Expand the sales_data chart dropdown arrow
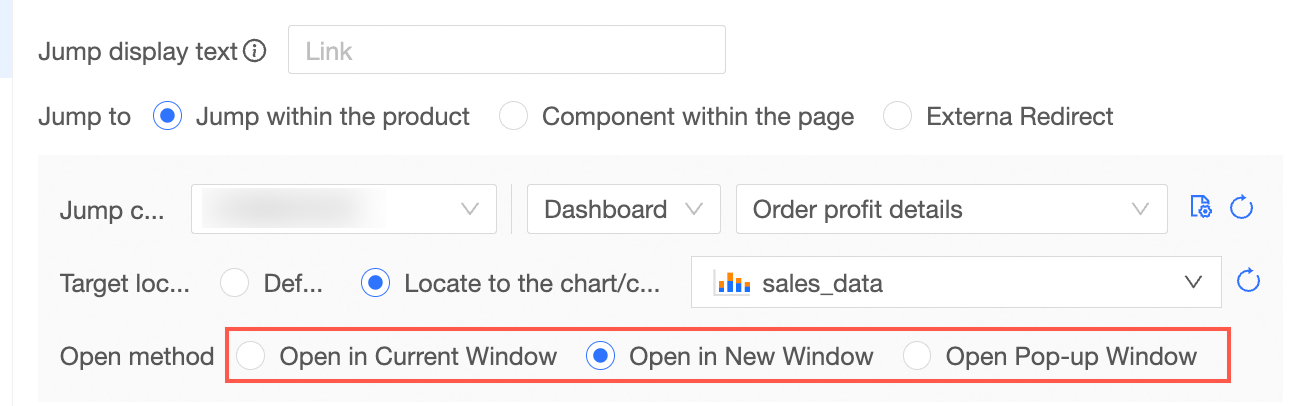This screenshot has height=406, width=1308. (x=1192, y=283)
